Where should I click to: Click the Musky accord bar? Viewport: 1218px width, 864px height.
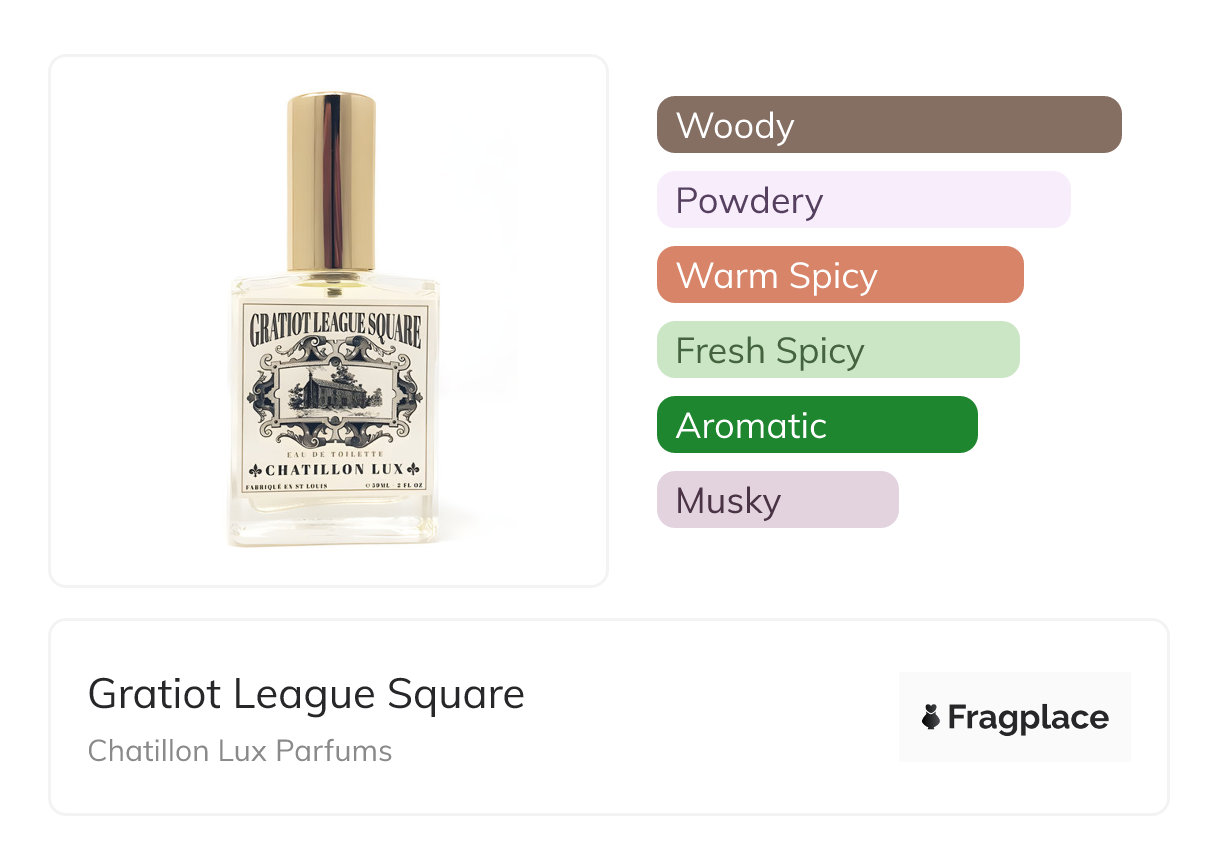click(777, 500)
